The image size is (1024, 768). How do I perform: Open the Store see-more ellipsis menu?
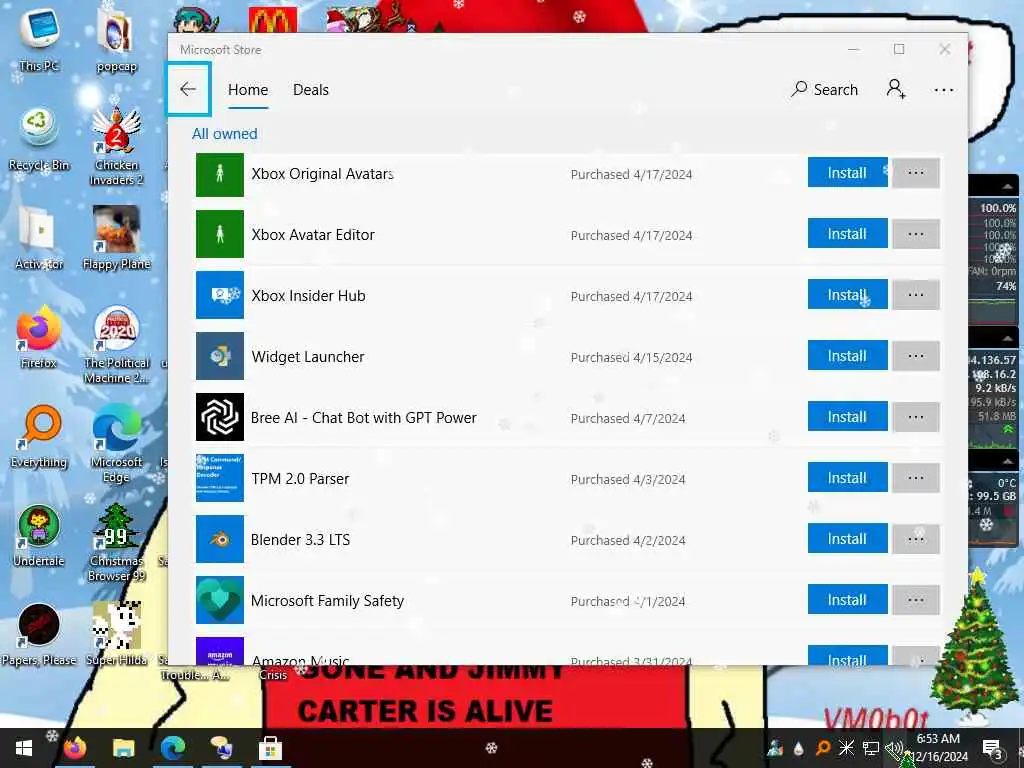pyautogui.click(x=944, y=90)
